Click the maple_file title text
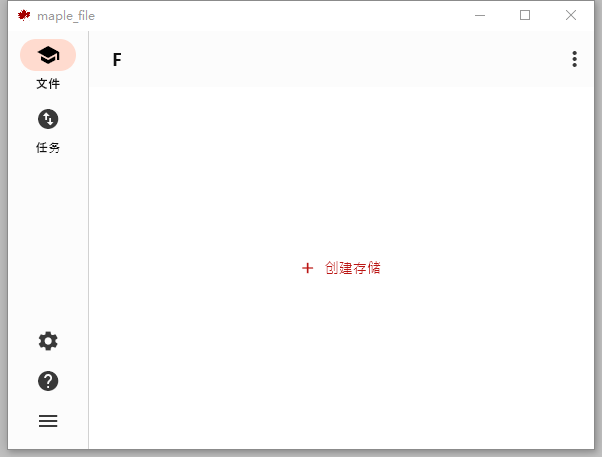Viewport: 602px width, 457px height. [x=66, y=16]
